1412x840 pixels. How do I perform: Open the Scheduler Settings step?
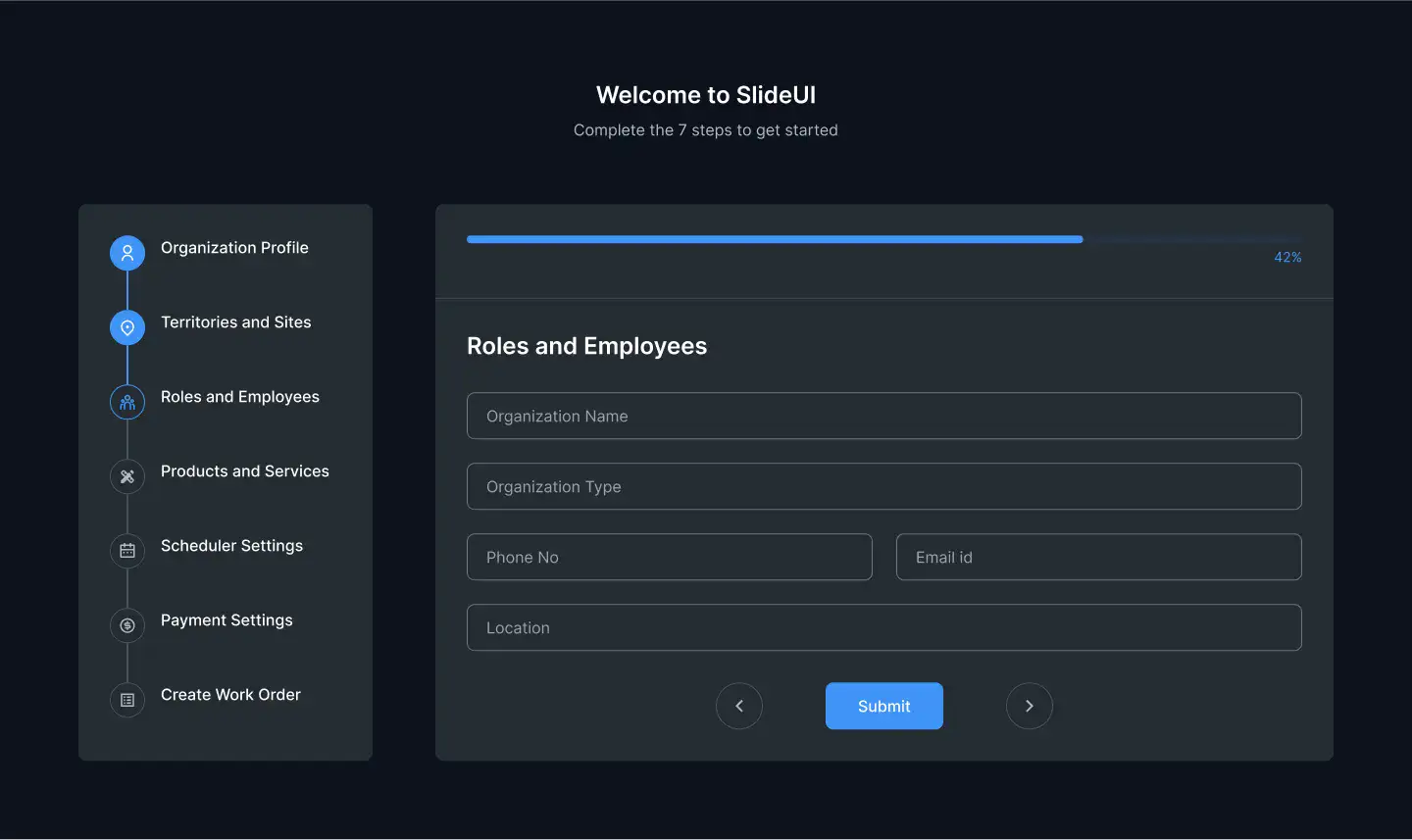click(231, 546)
